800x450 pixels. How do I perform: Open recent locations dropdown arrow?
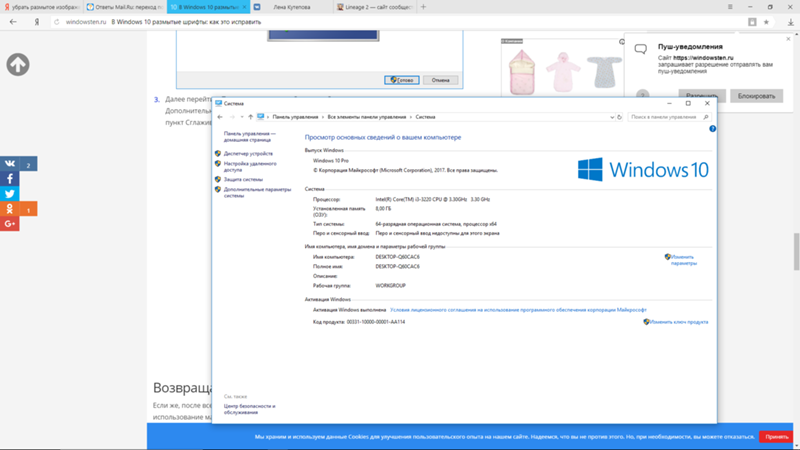242,117
